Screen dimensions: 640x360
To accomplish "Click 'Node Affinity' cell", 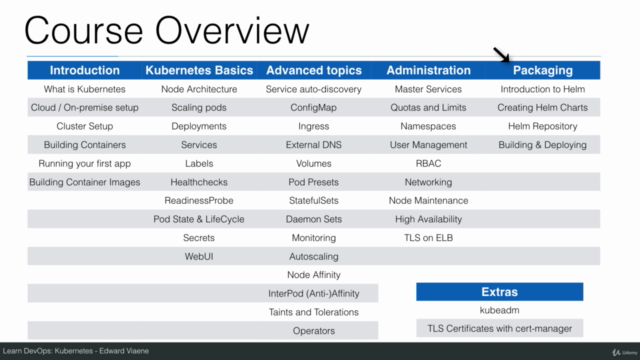I will [x=313, y=275].
